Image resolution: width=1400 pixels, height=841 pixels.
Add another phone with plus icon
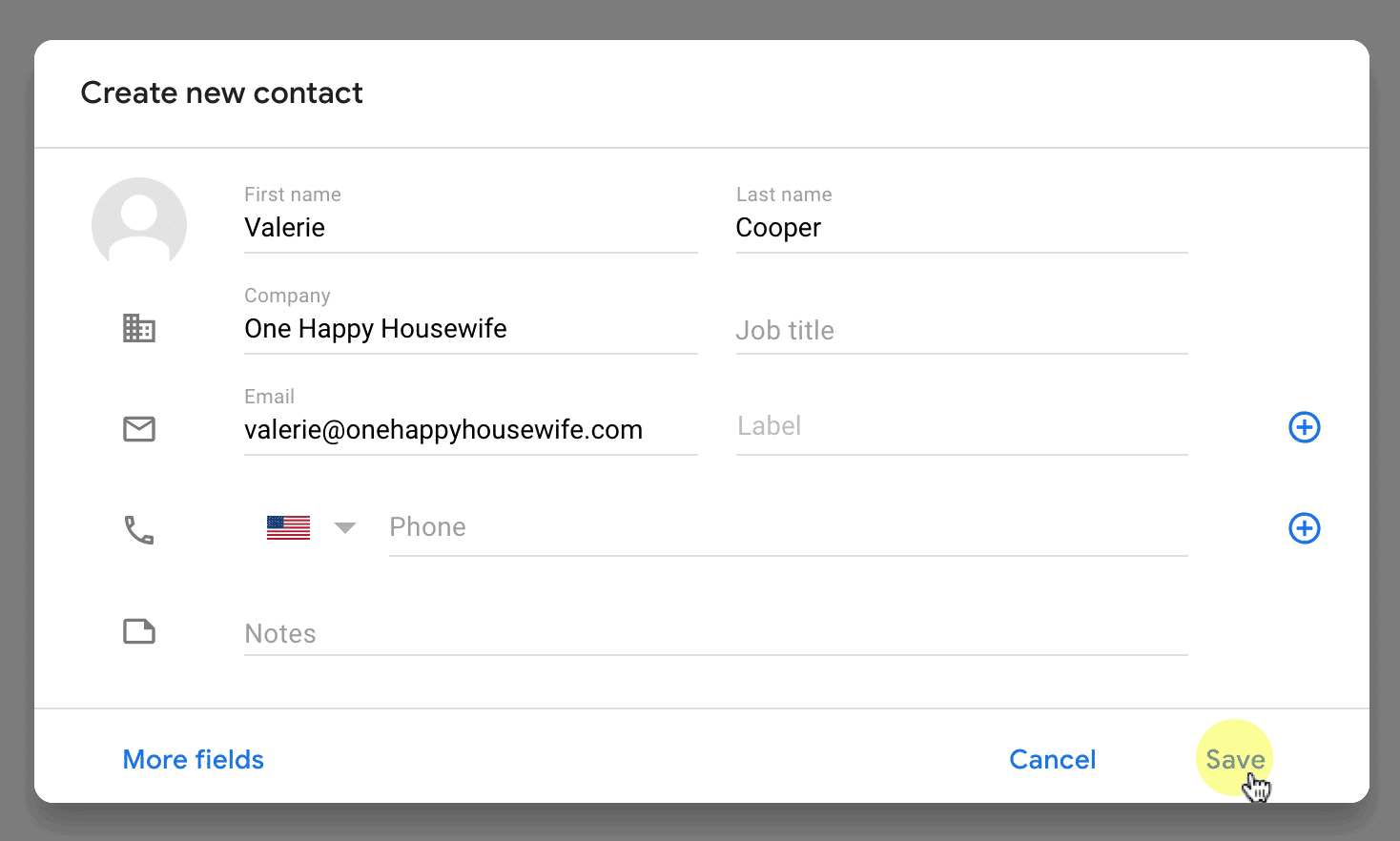click(x=1305, y=528)
